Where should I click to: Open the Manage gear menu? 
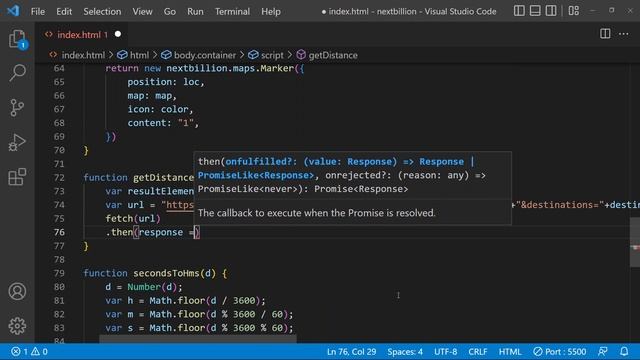click(x=17, y=326)
